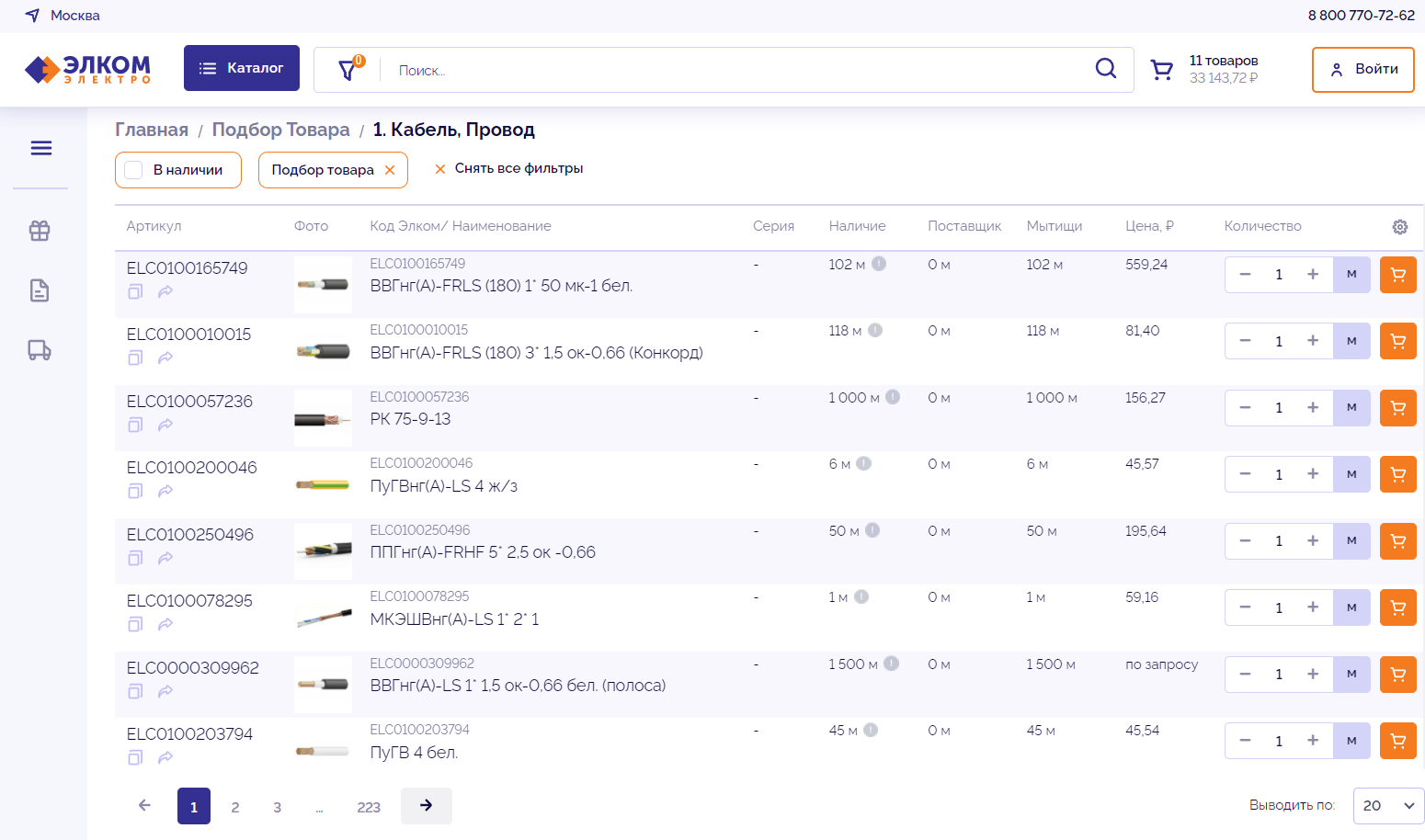Sort by 'Цена, ₽' column header

[1149, 226]
